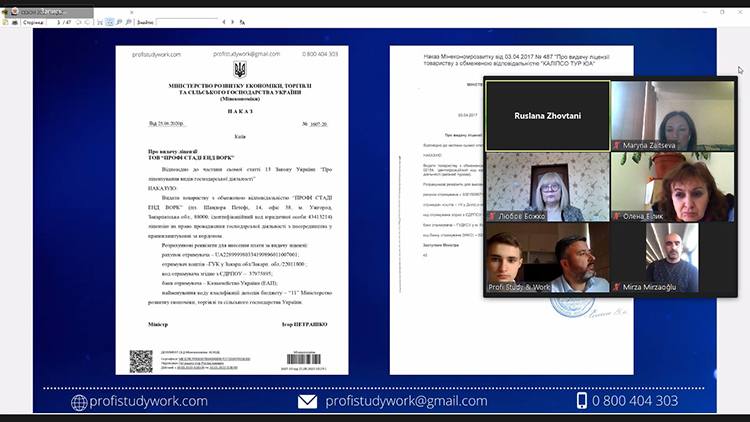Screen dimensions: 750x422
Task: Click muted mic icon beside Олена Білик
Action: tap(617, 216)
